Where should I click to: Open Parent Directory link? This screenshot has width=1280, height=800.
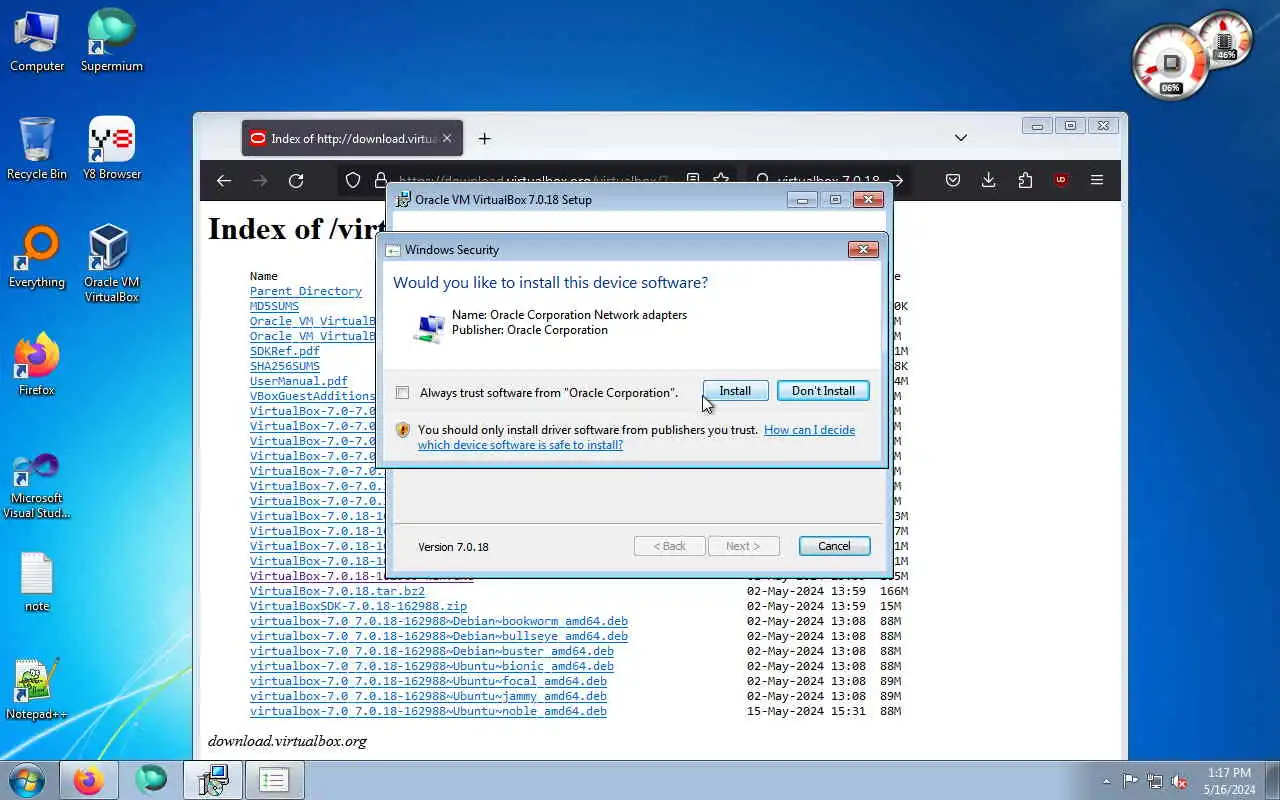tap(306, 291)
